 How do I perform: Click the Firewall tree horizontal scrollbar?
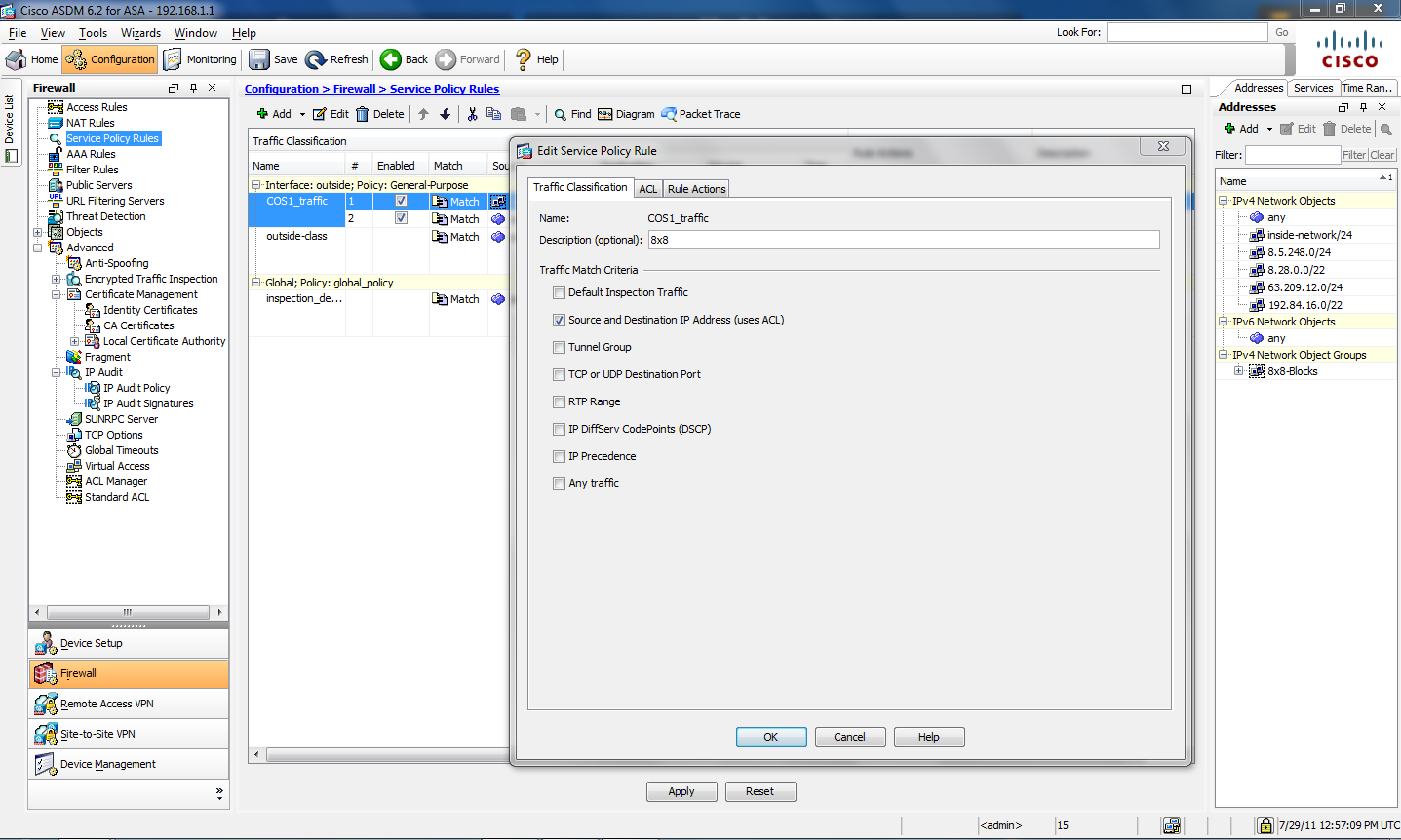129,612
